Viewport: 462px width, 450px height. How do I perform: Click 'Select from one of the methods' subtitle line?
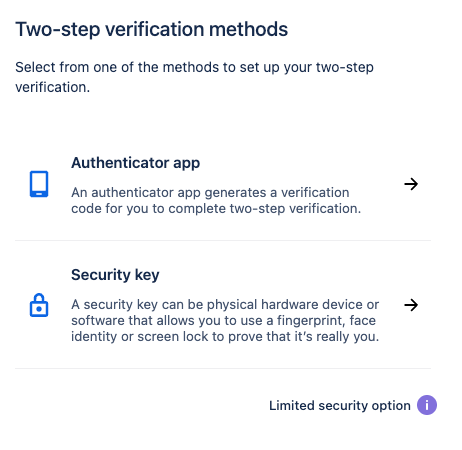[x=194, y=68]
